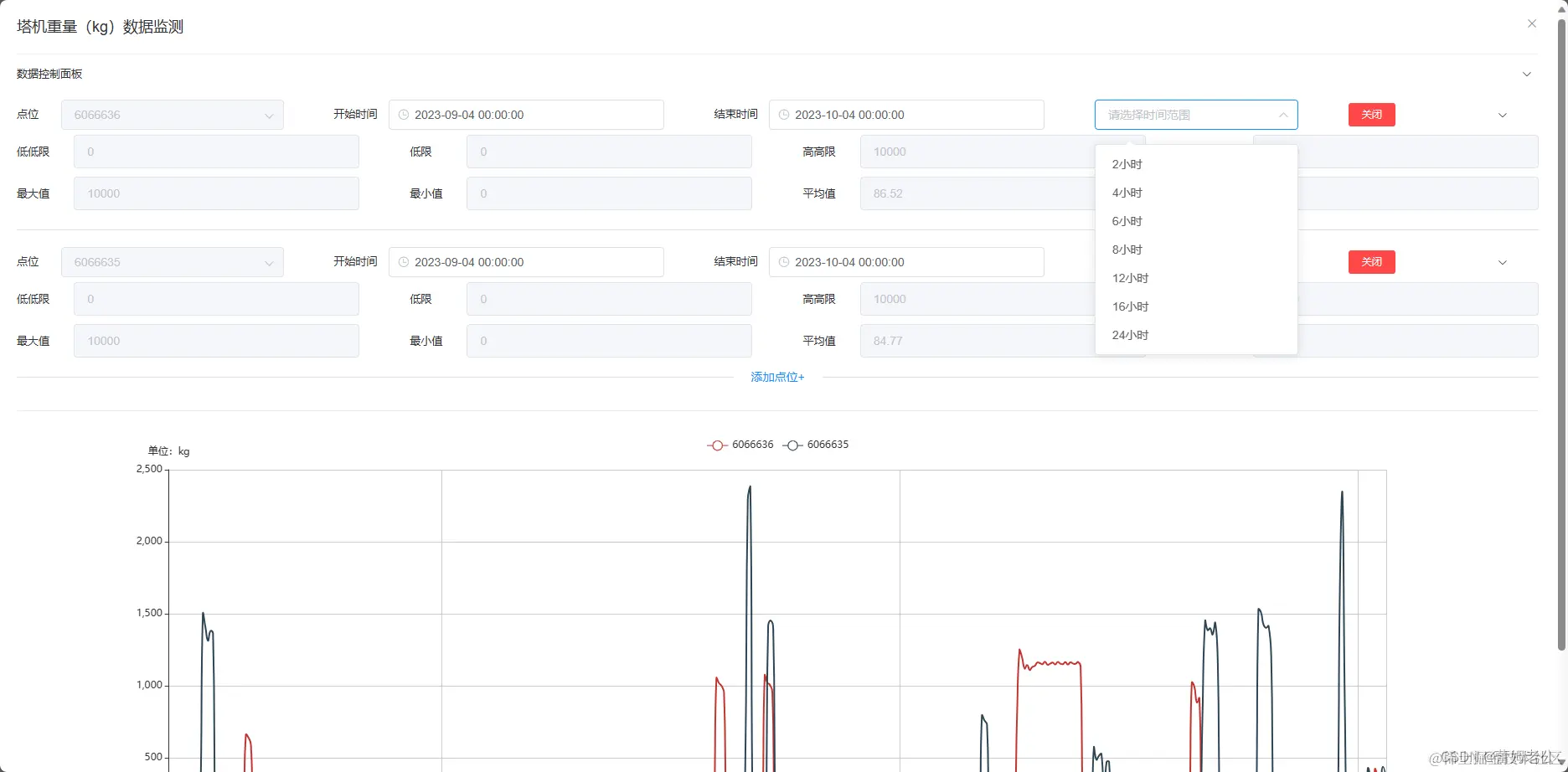Click 最大值 field in 6066636 row
The width and height of the screenshot is (1568, 772).
216,193
